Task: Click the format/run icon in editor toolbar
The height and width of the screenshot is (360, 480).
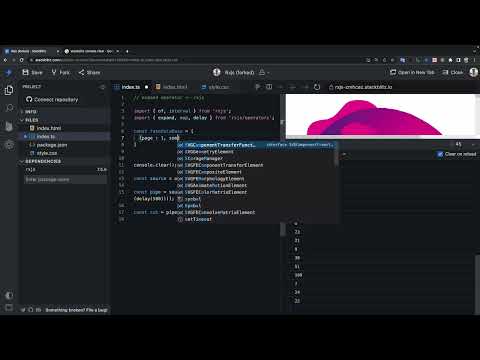Action: click(258, 87)
